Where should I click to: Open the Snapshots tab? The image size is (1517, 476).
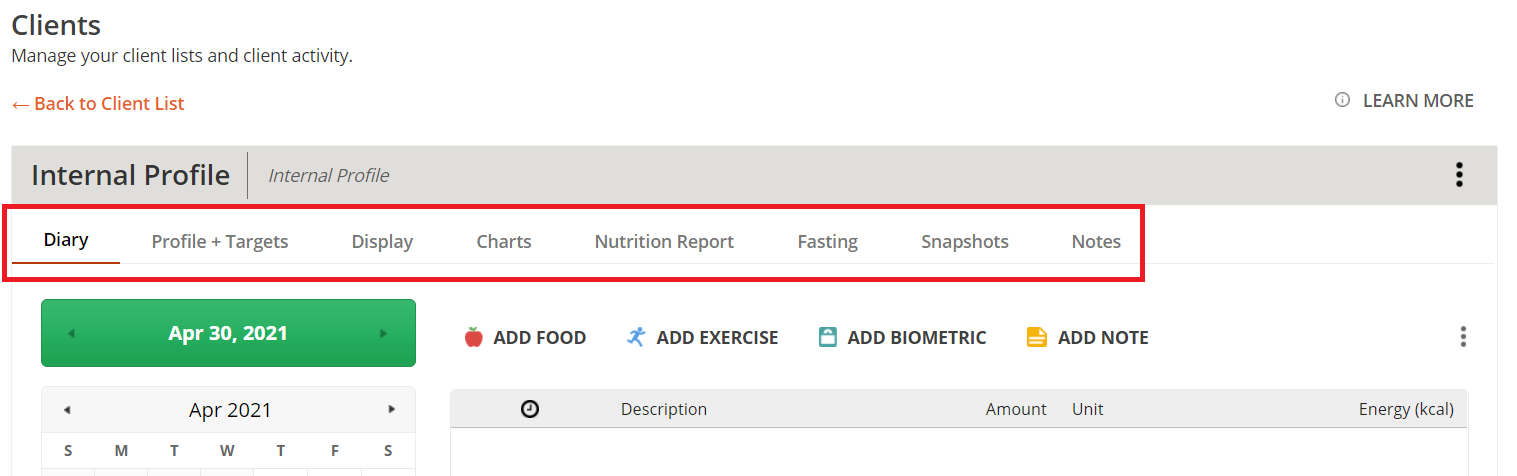965,241
